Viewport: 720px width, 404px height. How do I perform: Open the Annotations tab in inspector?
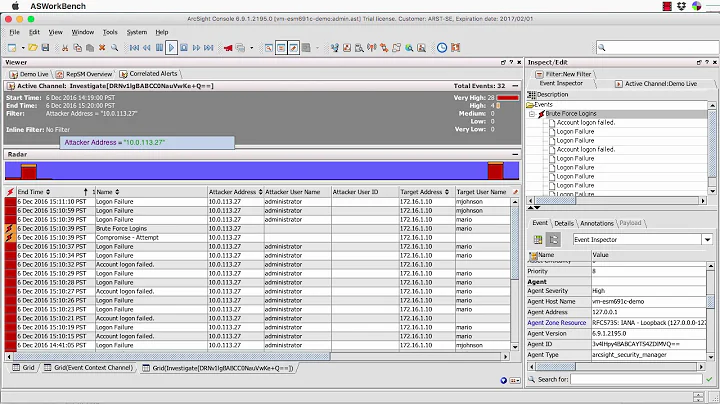tap(596, 223)
